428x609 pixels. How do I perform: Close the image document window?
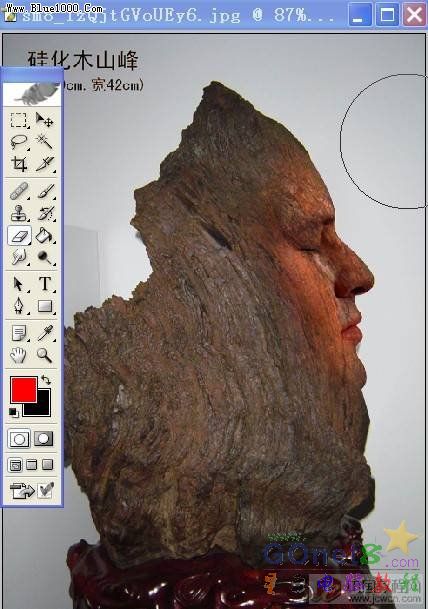(x=414, y=15)
